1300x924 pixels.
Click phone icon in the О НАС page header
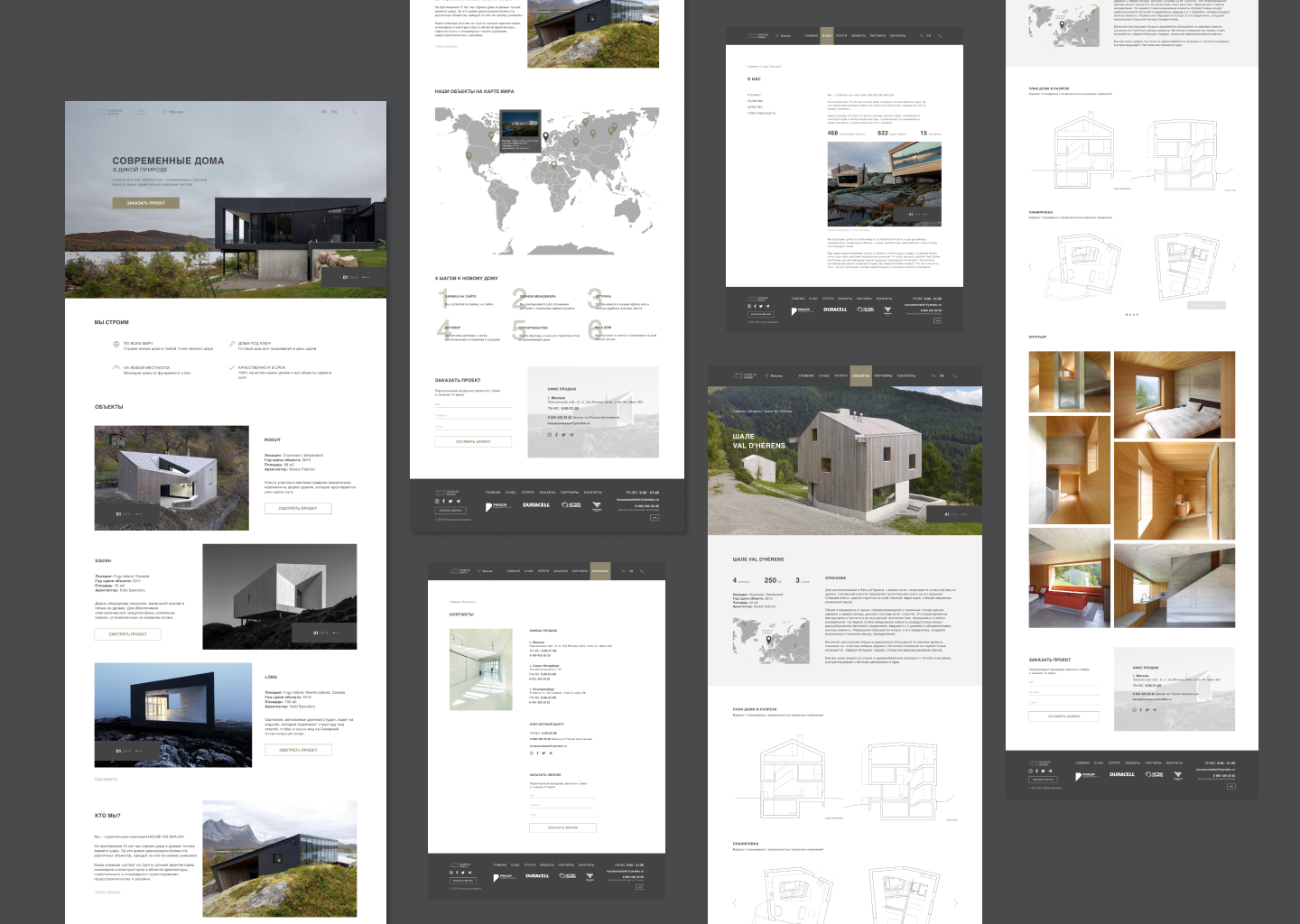pos(940,36)
